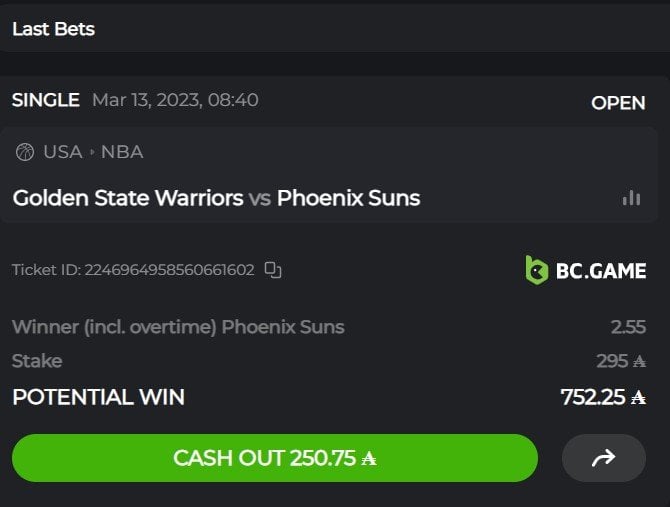Open Golden State Warriors team name
Image resolution: width=670 pixels, height=507 pixels.
coord(127,198)
